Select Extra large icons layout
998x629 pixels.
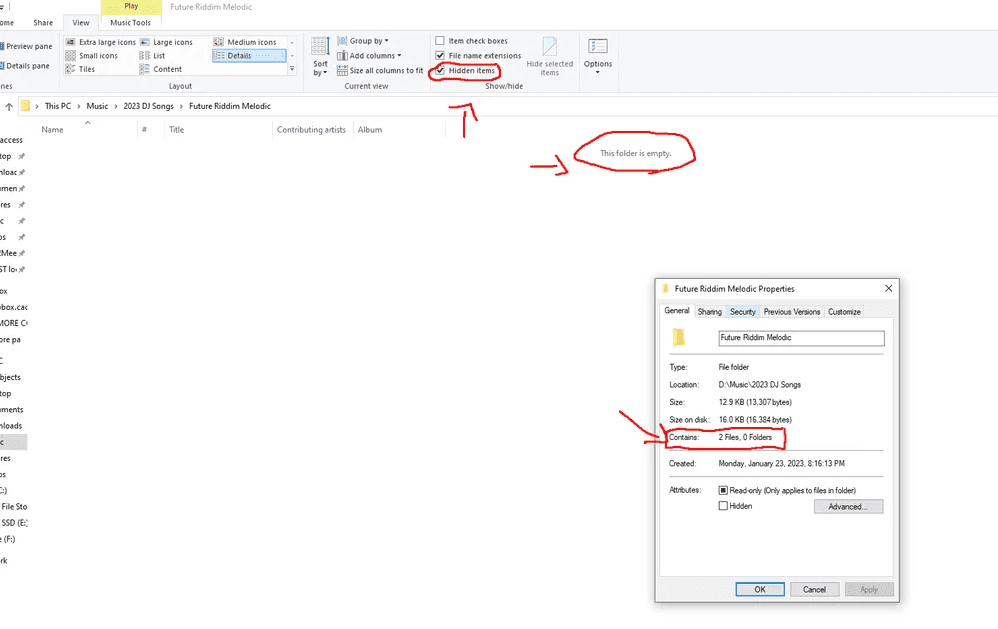point(101,42)
